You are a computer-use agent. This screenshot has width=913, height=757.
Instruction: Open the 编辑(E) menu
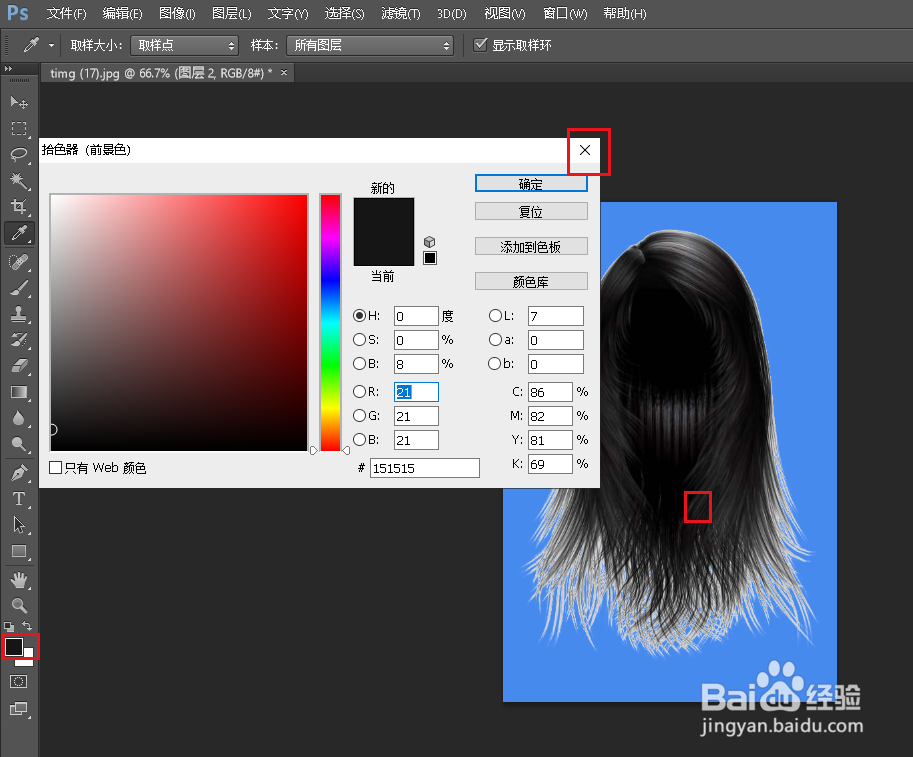[122, 13]
